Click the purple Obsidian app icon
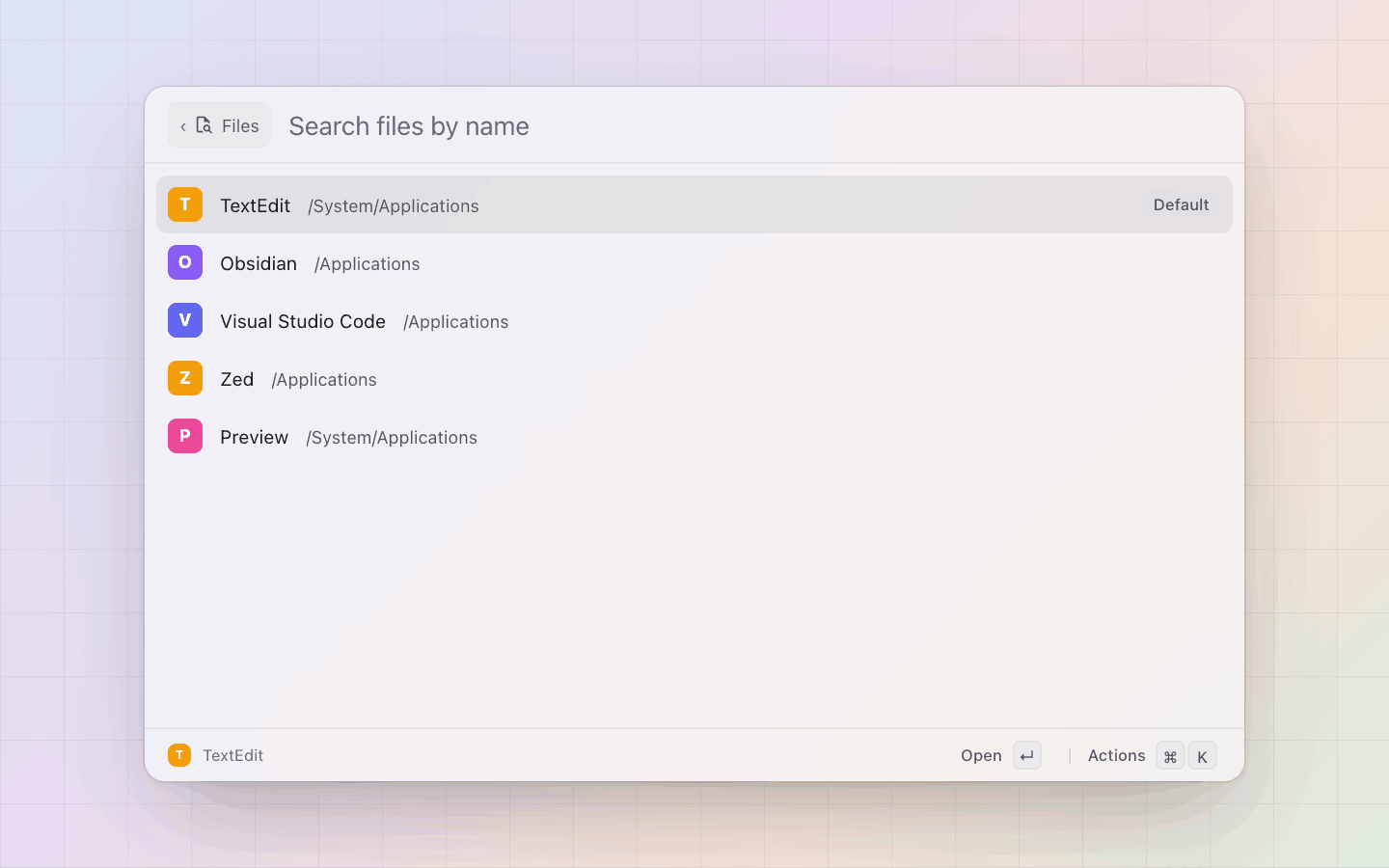This screenshot has width=1389, height=868. 185,262
